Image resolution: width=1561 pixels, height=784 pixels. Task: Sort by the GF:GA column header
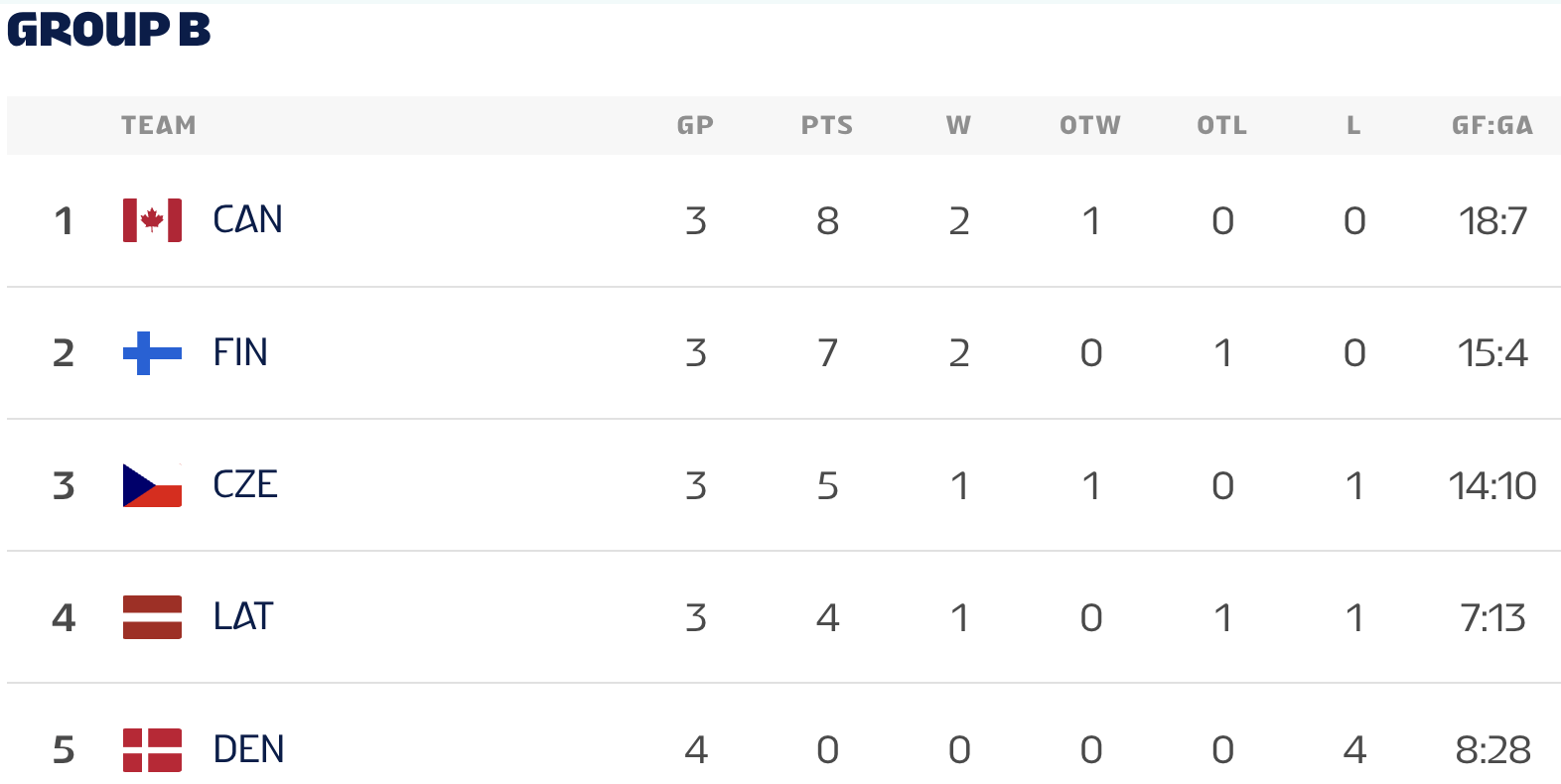(1491, 126)
